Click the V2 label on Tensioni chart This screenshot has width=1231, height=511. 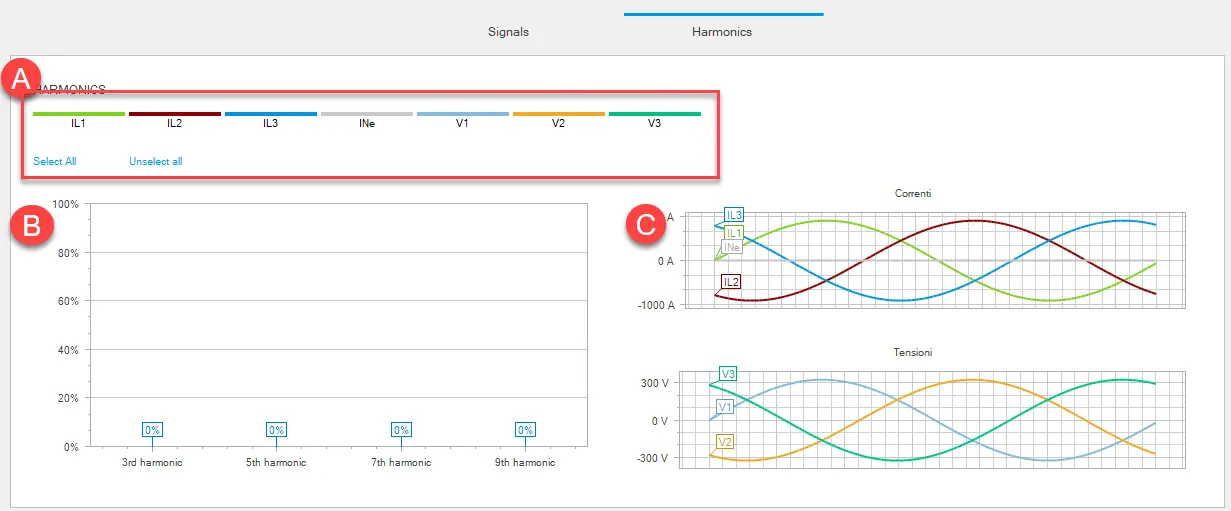coord(726,441)
